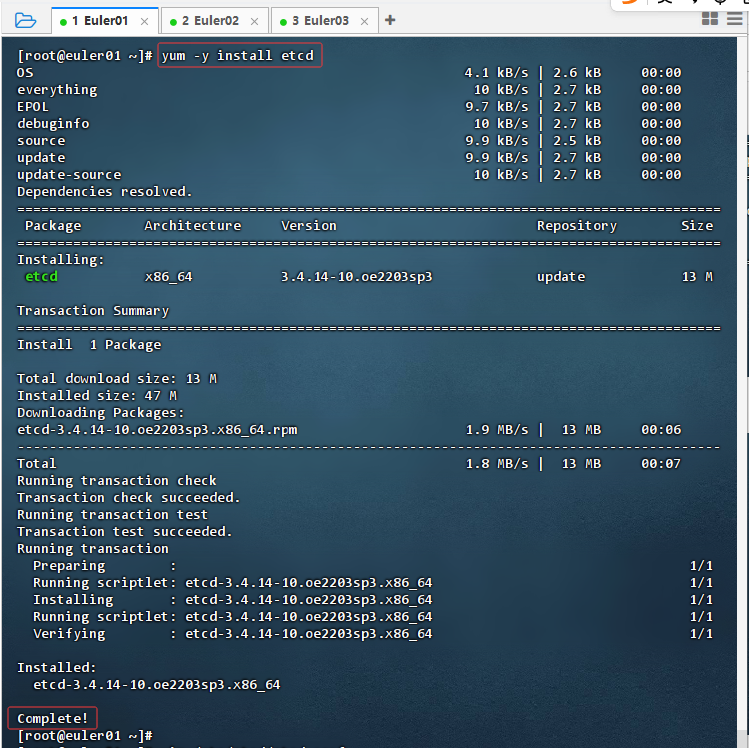
Task: Click 'Repository' column header
Action: (x=577, y=225)
